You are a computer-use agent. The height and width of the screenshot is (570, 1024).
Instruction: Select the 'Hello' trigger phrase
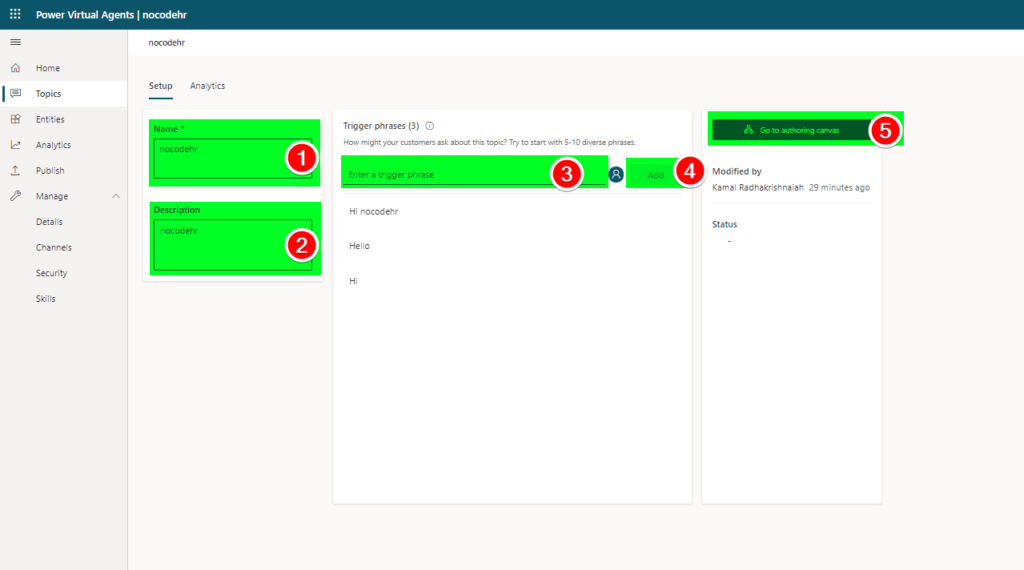click(x=359, y=246)
